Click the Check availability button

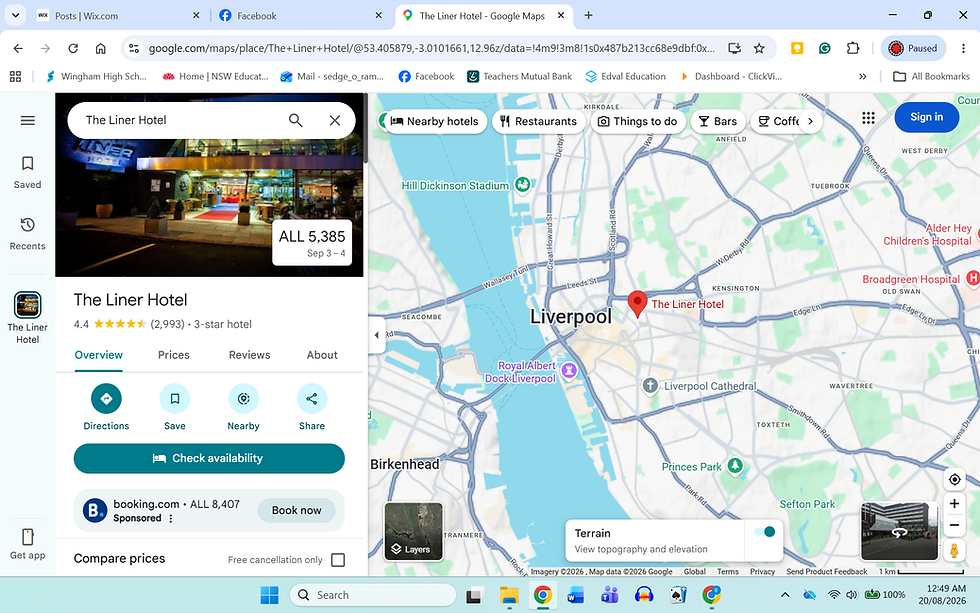209,459
